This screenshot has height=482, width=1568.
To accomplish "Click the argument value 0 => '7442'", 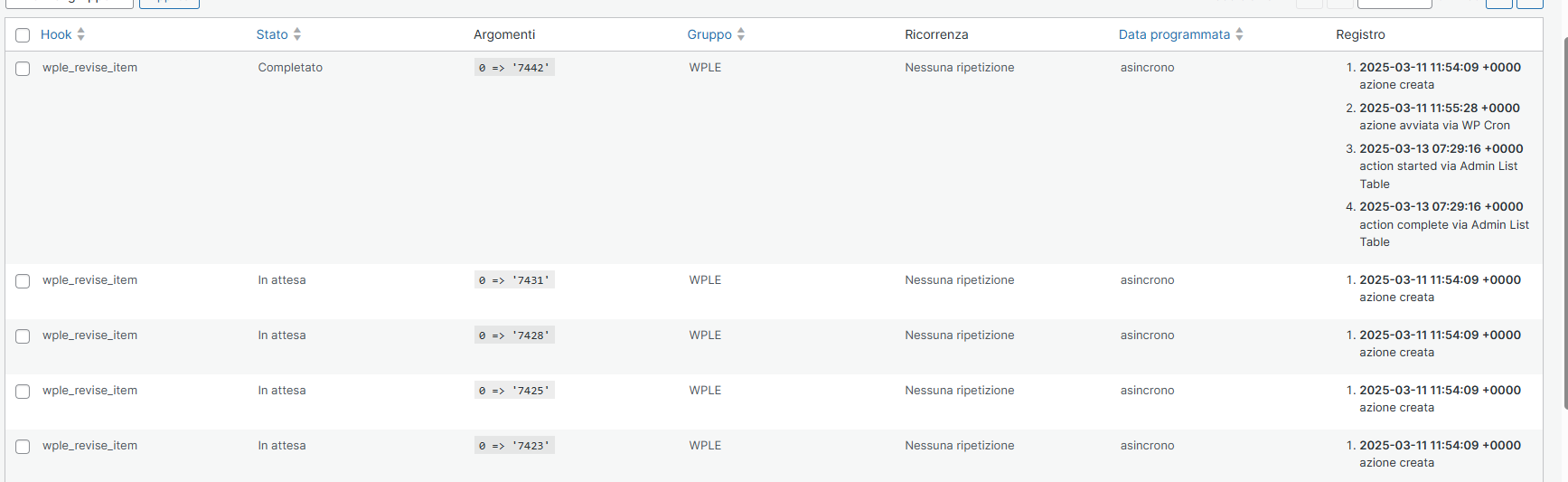I will (514, 68).
